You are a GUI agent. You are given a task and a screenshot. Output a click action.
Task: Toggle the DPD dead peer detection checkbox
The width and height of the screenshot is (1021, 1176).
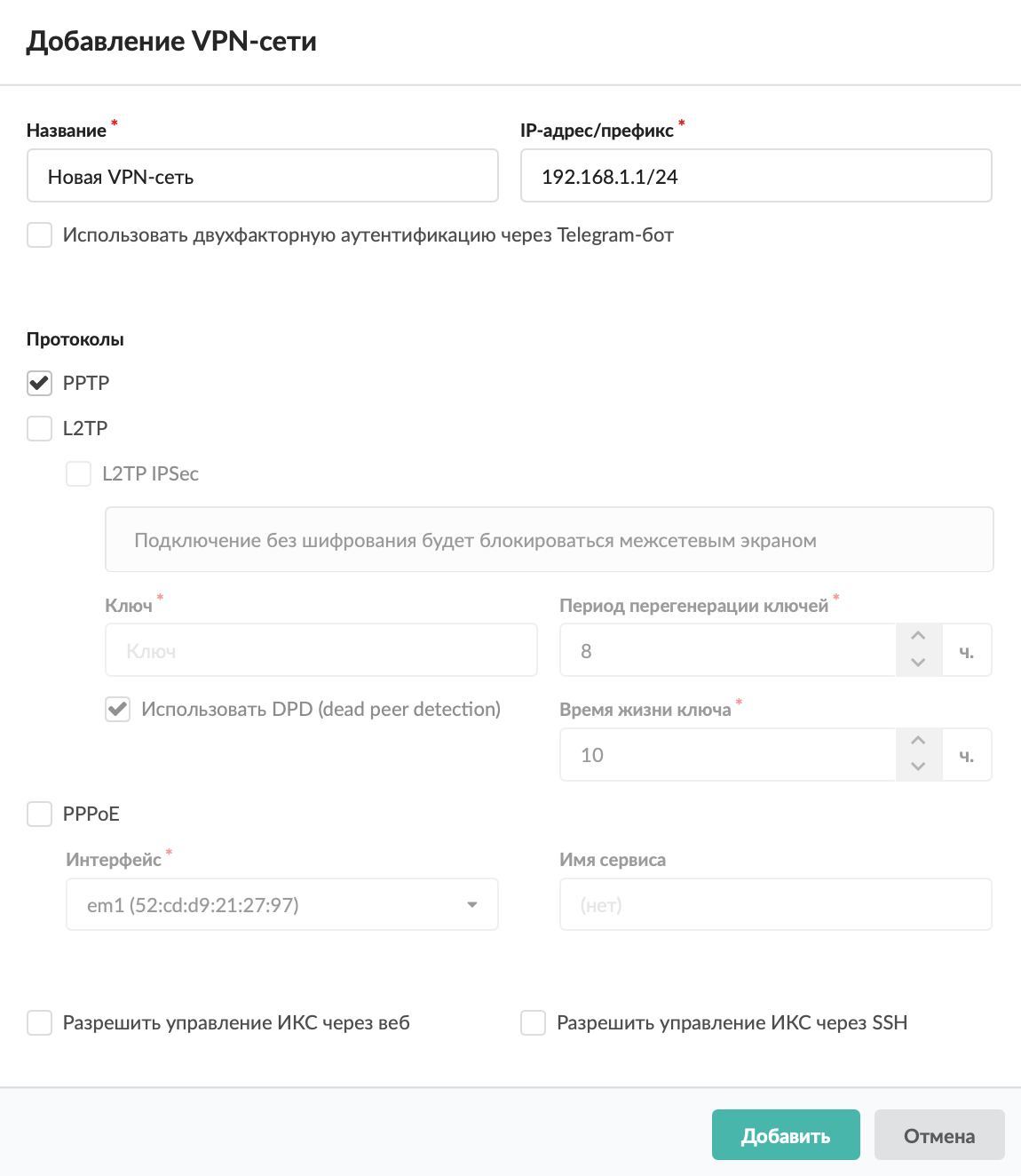118,709
